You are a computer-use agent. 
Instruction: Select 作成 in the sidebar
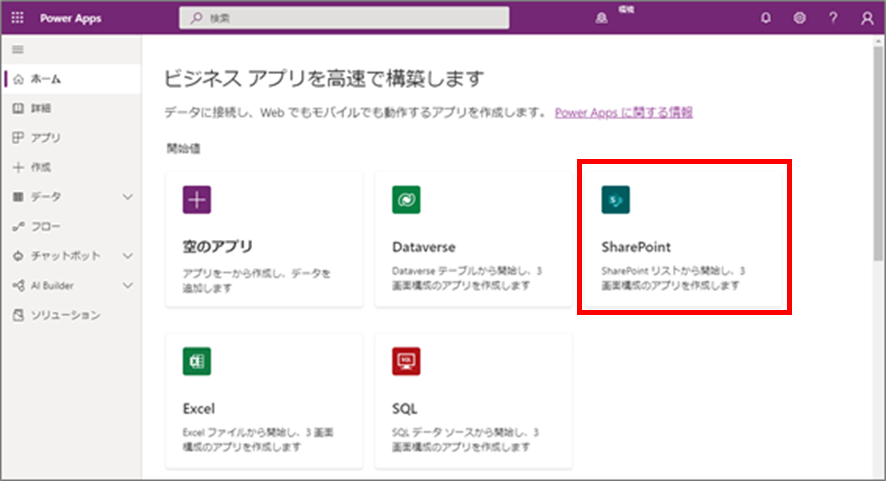[x=71, y=167]
